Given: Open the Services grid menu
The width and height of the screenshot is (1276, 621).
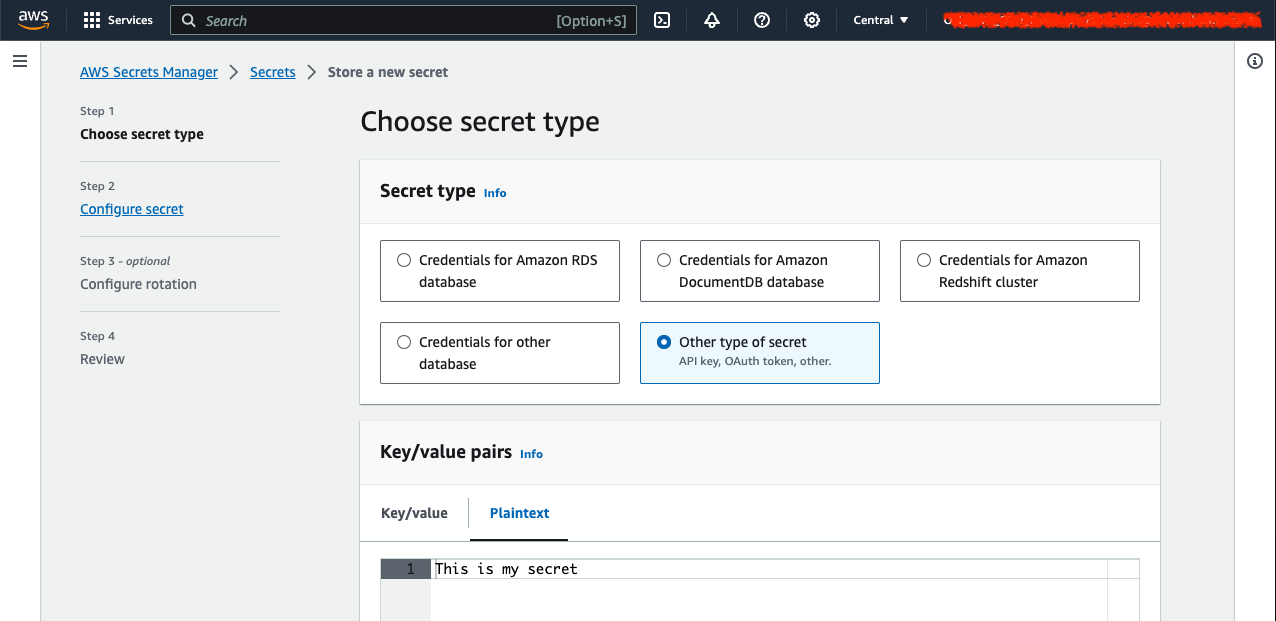Looking at the screenshot, I should click(x=118, y=20).
